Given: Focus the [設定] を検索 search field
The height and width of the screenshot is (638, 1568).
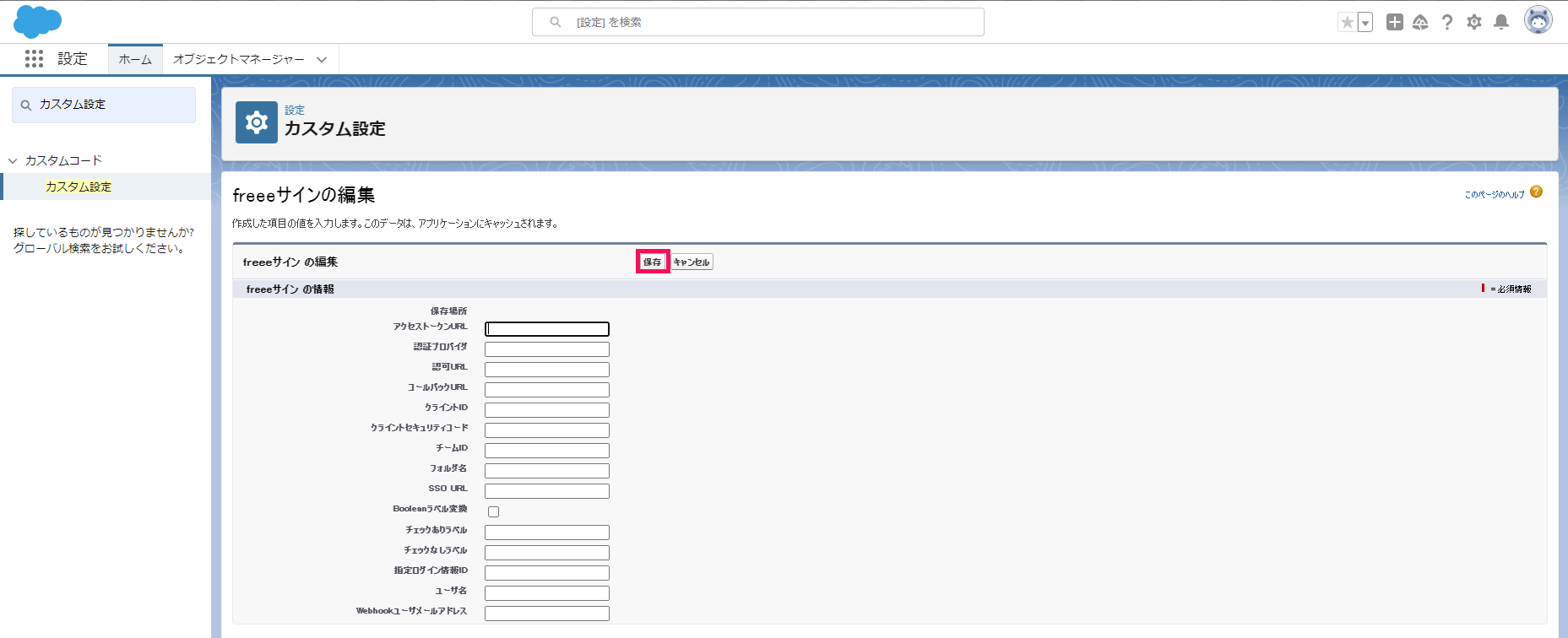Looking at the screenshot, I should (758, 22).
